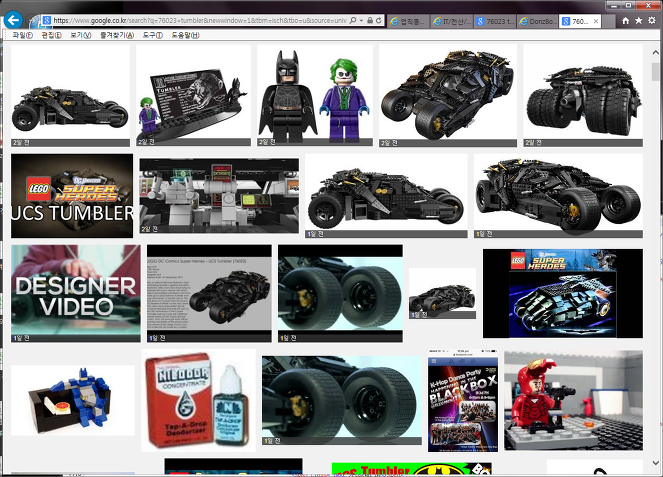
Task: Open the second-row Tumbler side-view image
Action: coord(386,196)
